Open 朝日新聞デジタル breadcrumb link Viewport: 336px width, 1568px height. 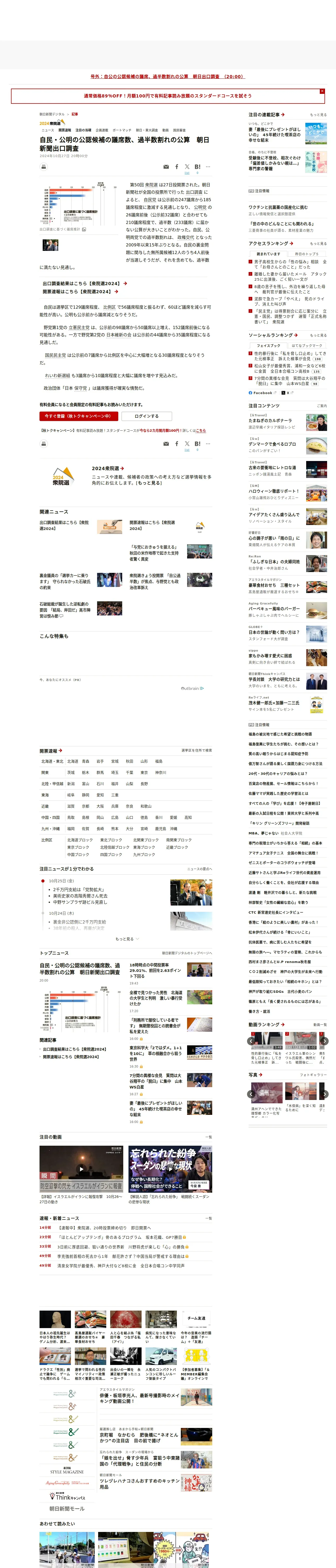coord(52,114)
